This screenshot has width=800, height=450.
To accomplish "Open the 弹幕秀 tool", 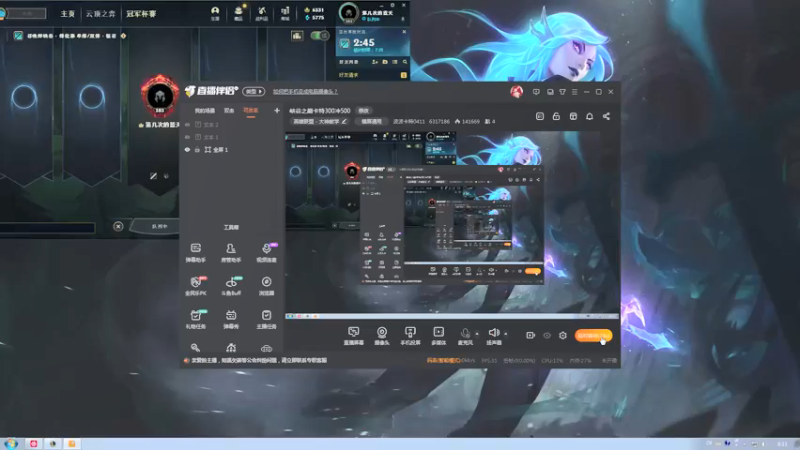I will 231,319.
